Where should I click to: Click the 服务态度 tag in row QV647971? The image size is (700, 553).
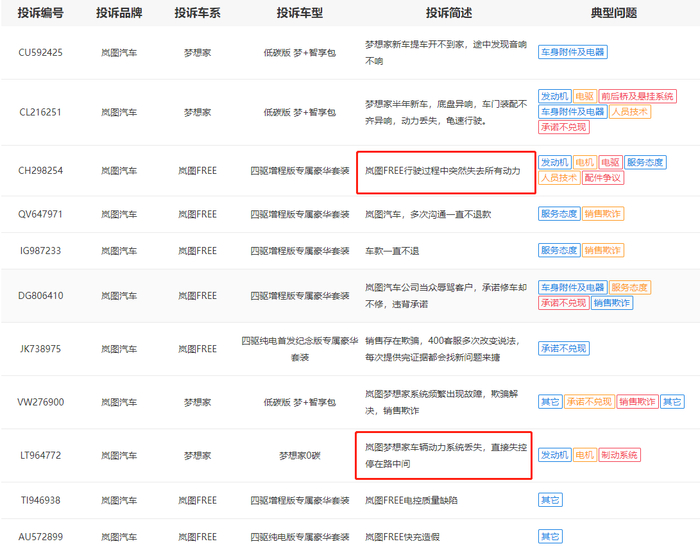pyautogui.click(x=559, y=214)
